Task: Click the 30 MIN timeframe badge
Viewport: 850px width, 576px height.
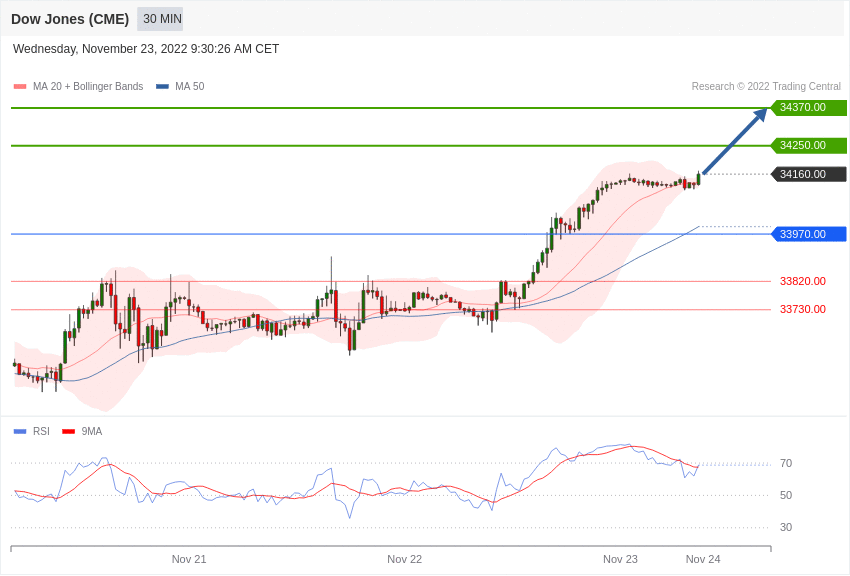Action: (x=160, y=19)
